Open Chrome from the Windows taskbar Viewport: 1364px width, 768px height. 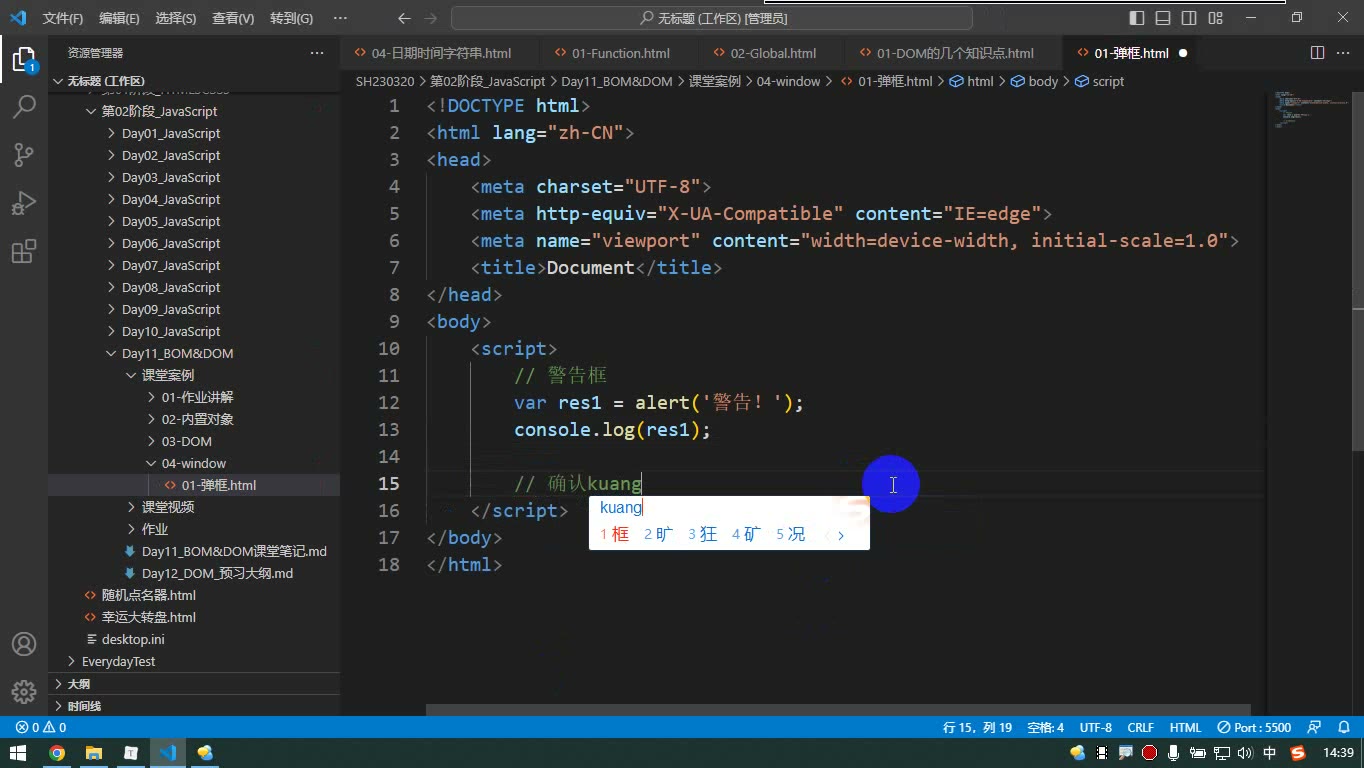(57, 753)
